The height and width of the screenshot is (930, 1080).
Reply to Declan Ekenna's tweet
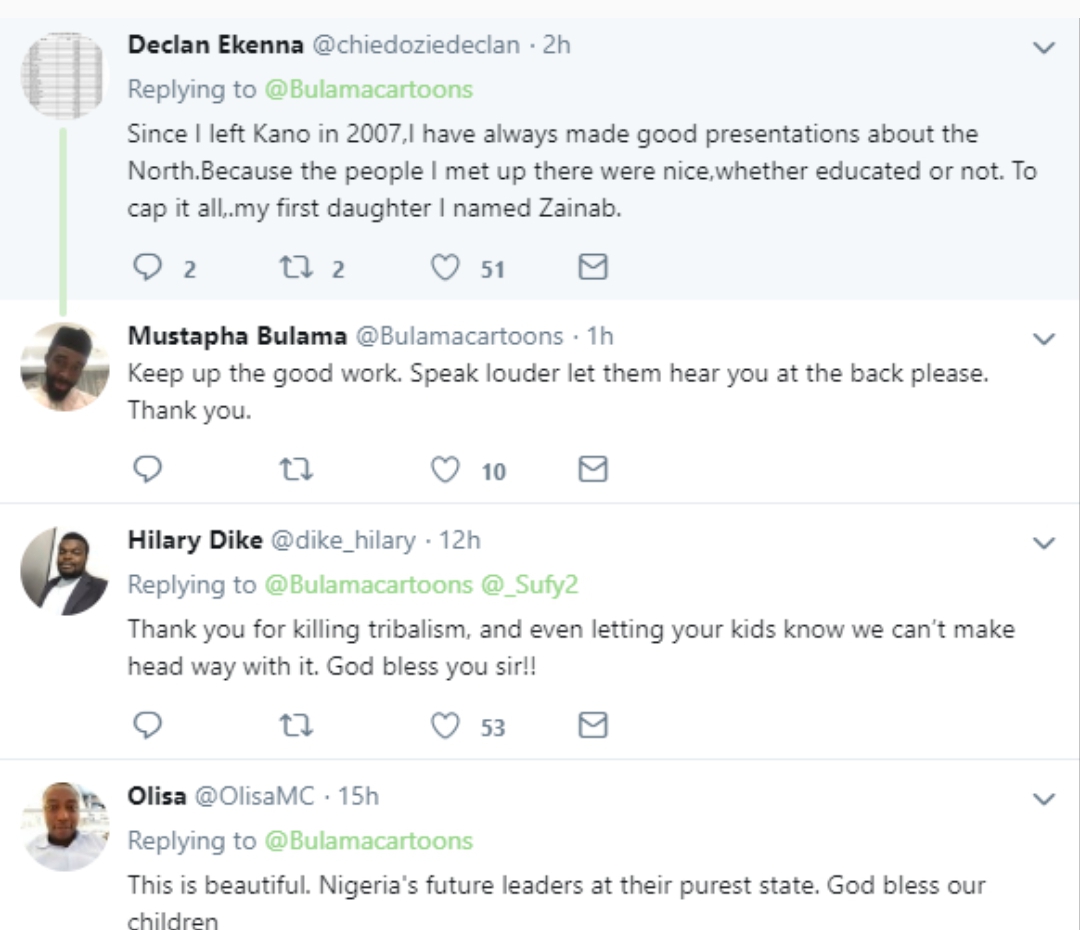point(147,267)
